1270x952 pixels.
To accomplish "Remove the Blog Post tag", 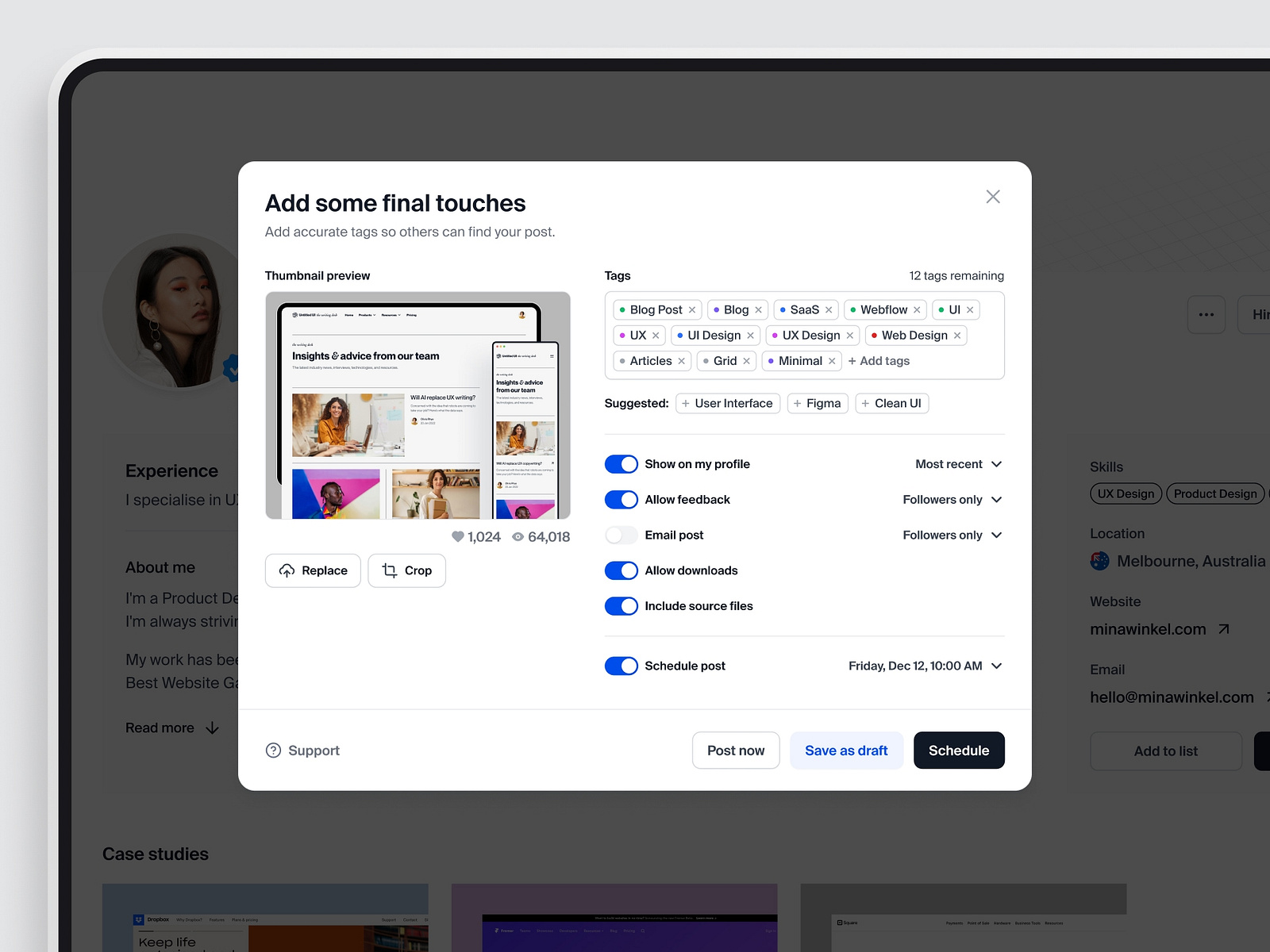I will [692, 310].
